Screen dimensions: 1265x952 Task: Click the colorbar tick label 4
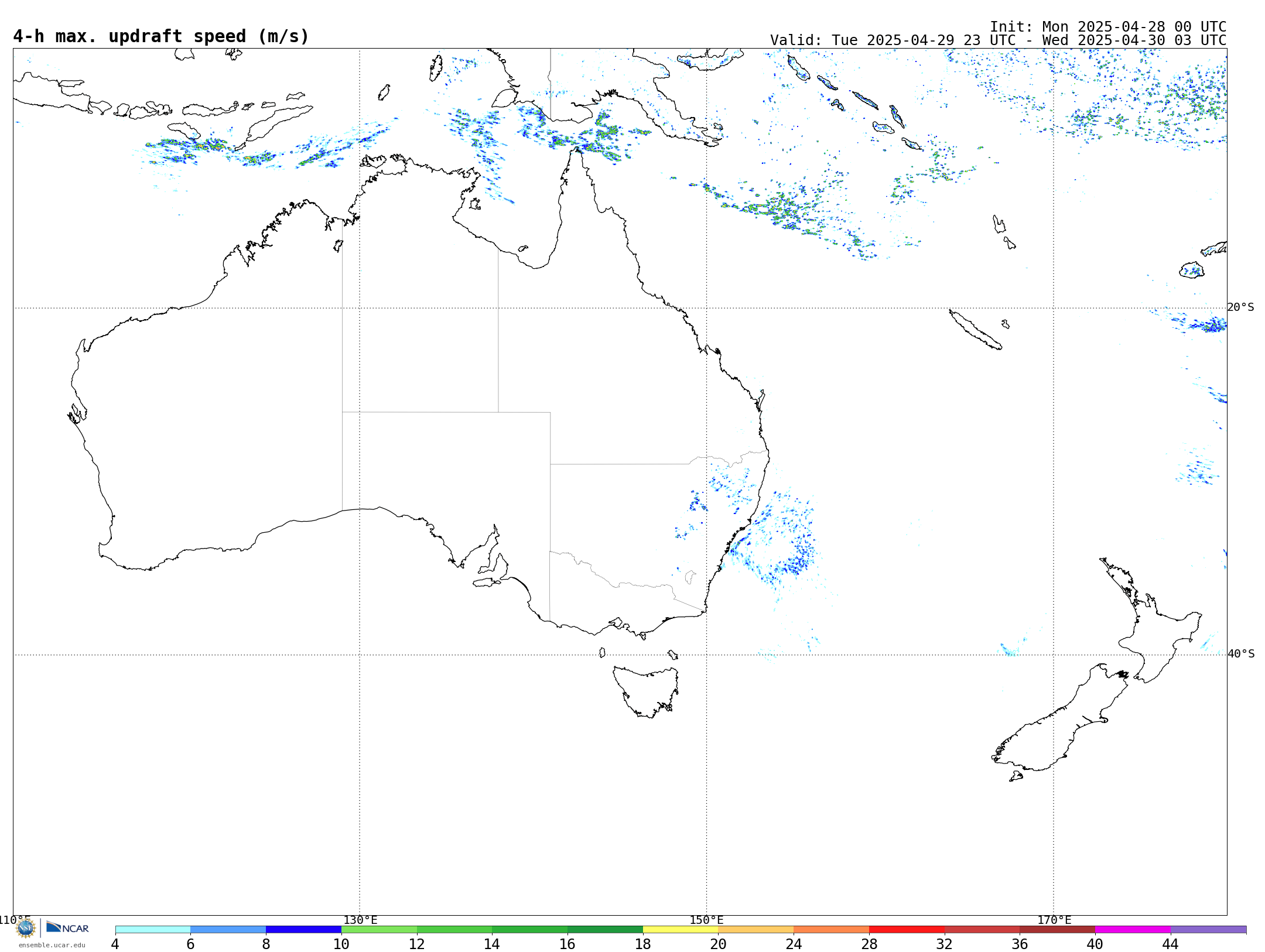115,944
